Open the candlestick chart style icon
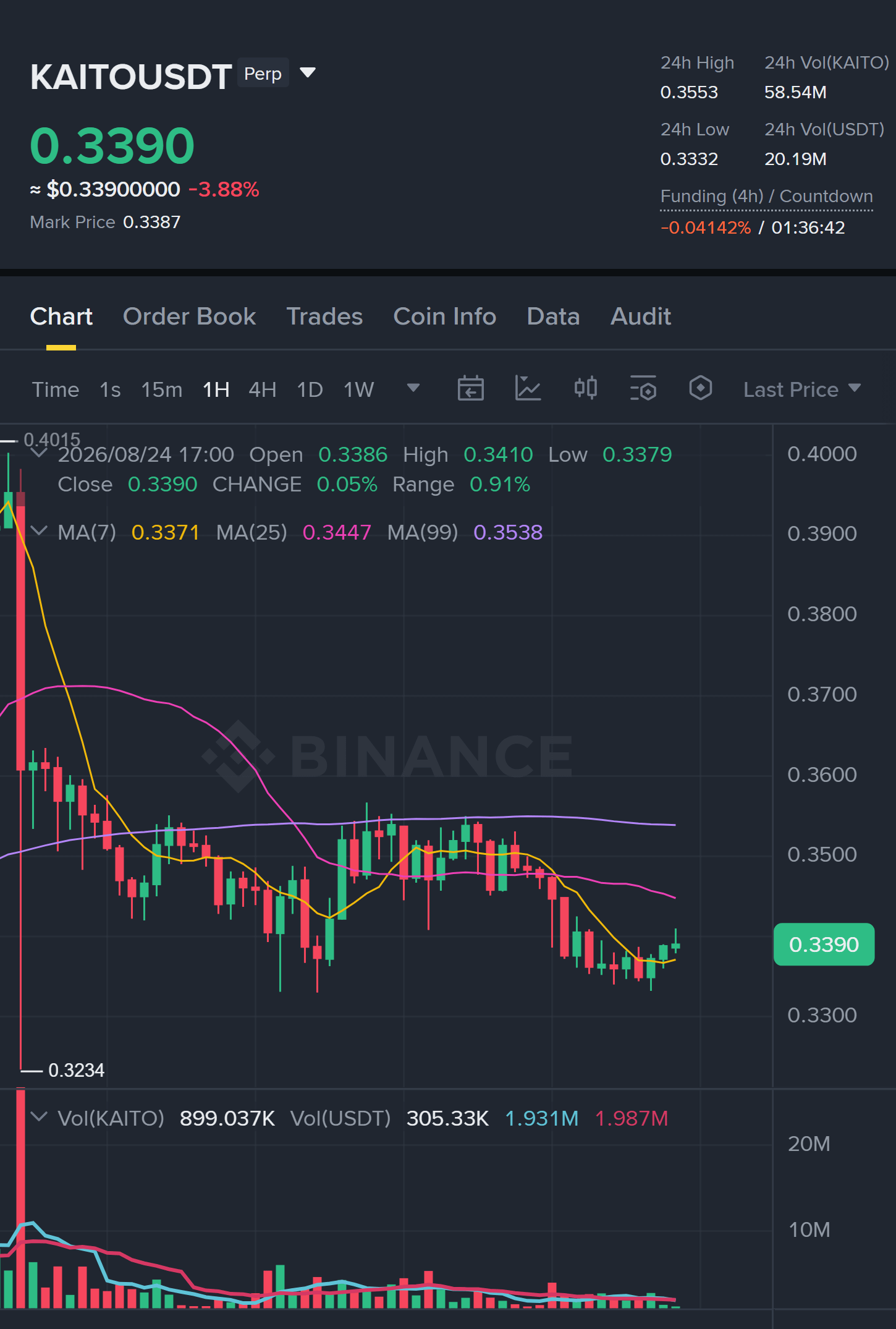Viewport: 896px width, 1329px height. 586,388
